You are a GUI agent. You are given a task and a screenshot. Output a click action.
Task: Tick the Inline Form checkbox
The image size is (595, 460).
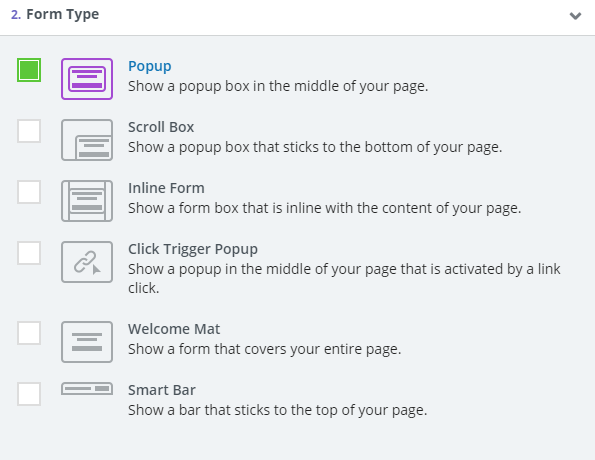click(x=29, y=192)
